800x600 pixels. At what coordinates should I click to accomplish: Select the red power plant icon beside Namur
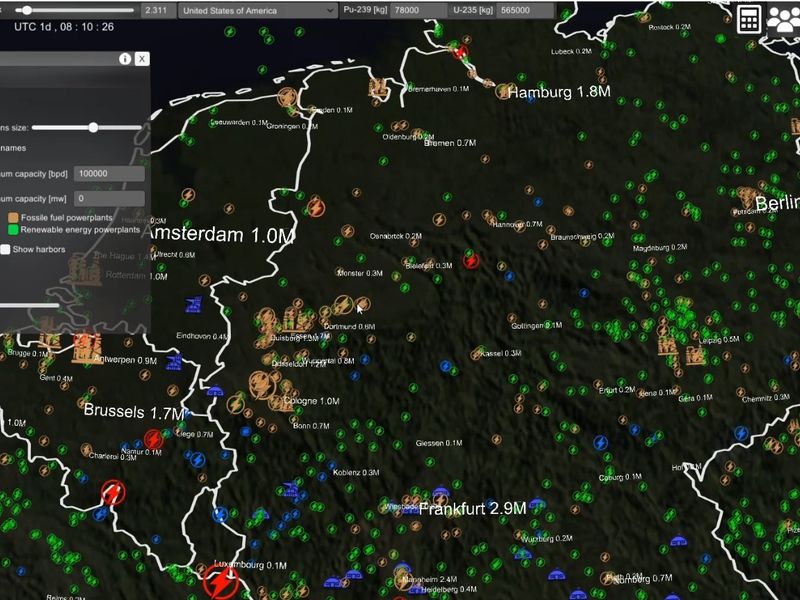click(x=153, y=439)
